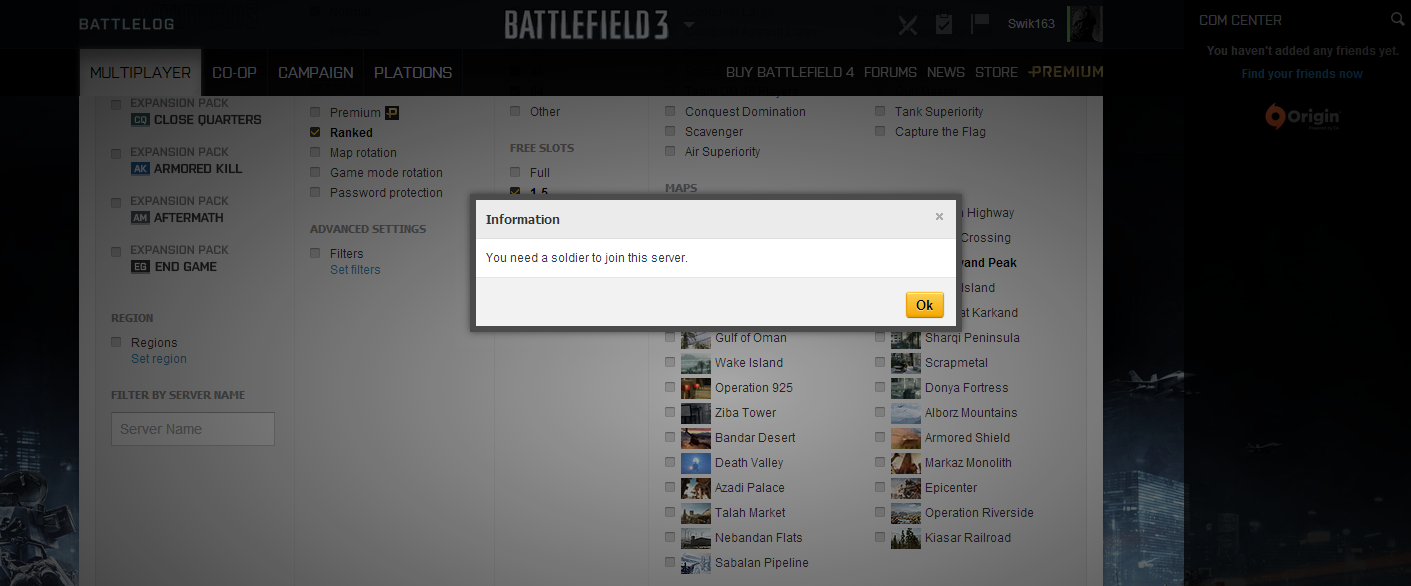Enable the Armored Kill expansion checkbox
Screen dimensions: 1411x586
[x=116, y=153]
